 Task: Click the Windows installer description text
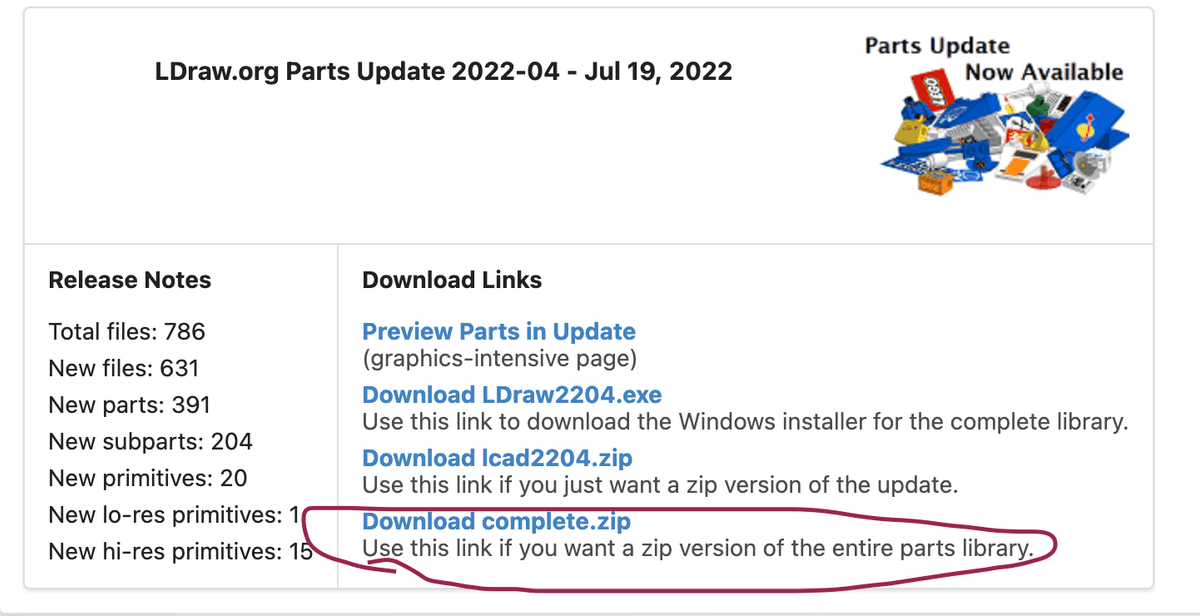pyautogui.click(x=744, y=421)
